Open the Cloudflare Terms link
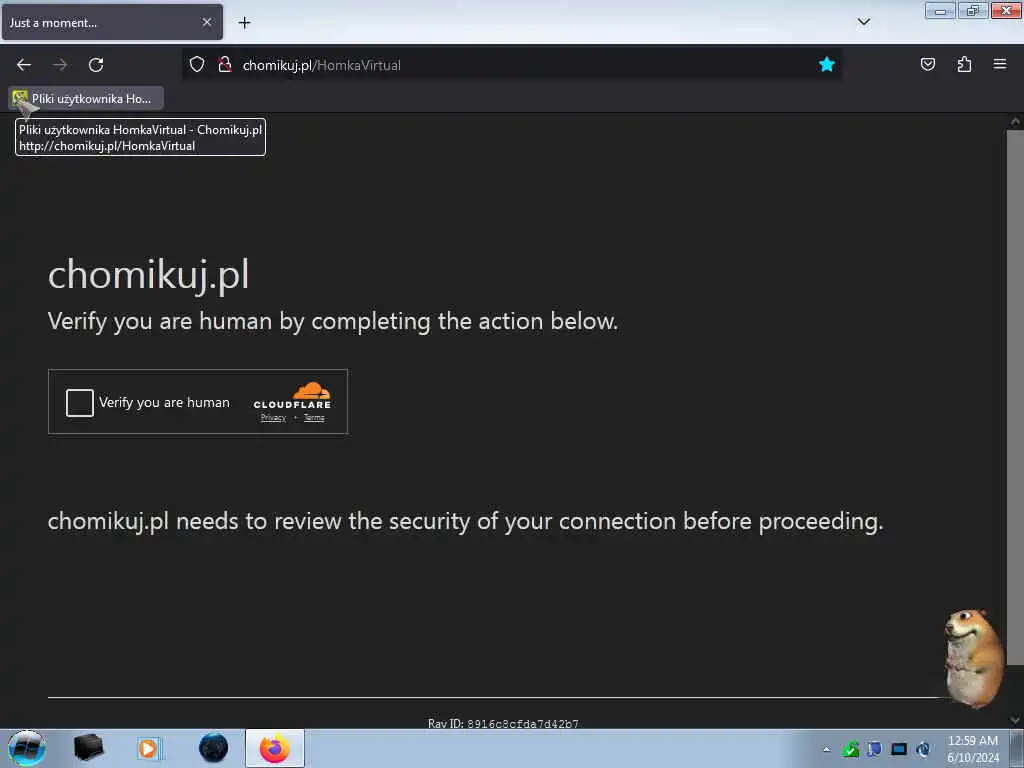 [x=314, y=418]
